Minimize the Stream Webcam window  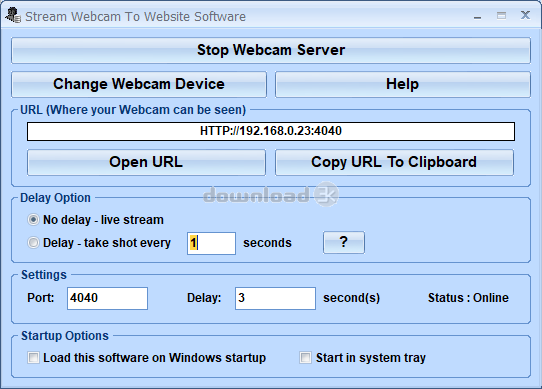pos(477,16)
